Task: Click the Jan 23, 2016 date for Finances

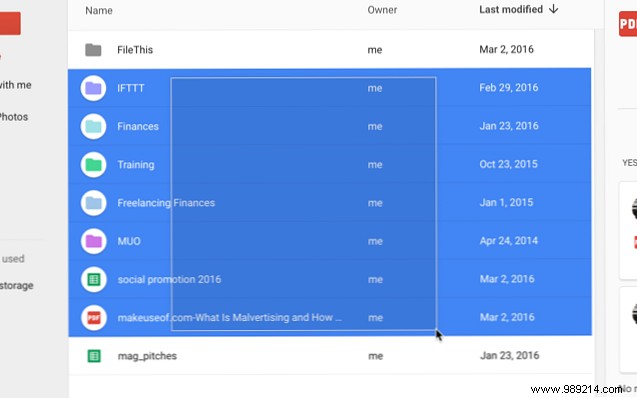Action: [509, 126]
